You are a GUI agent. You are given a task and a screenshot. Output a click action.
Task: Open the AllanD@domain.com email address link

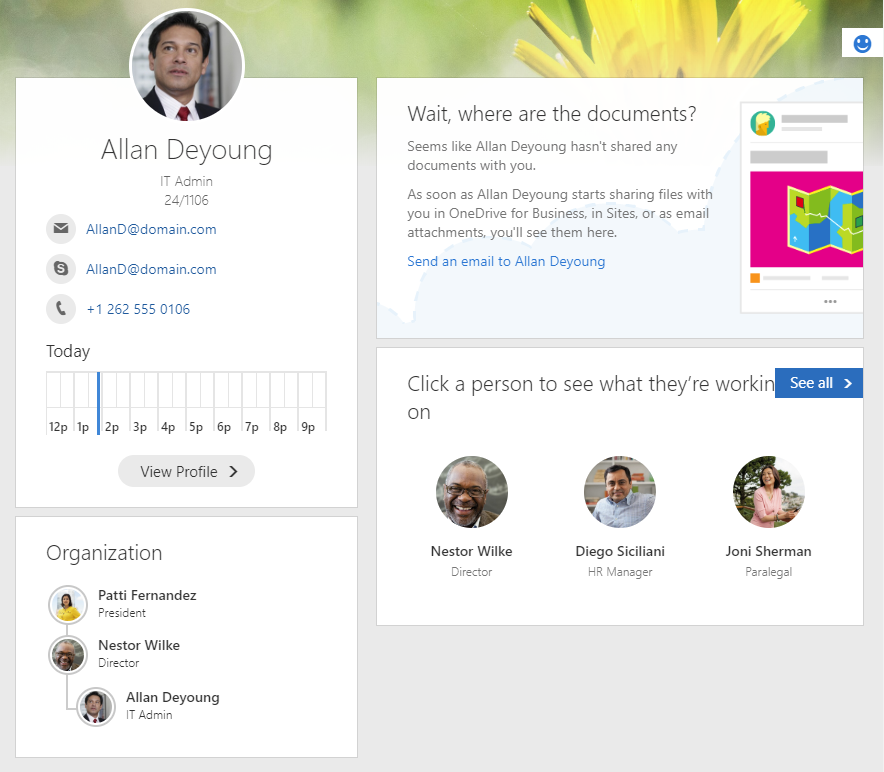tap(151, 229)
